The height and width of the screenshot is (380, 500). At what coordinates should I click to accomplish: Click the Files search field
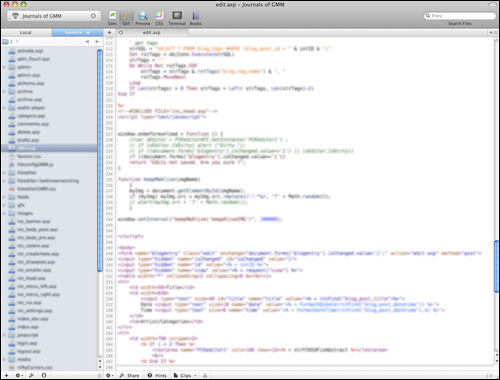pos(460,16)
